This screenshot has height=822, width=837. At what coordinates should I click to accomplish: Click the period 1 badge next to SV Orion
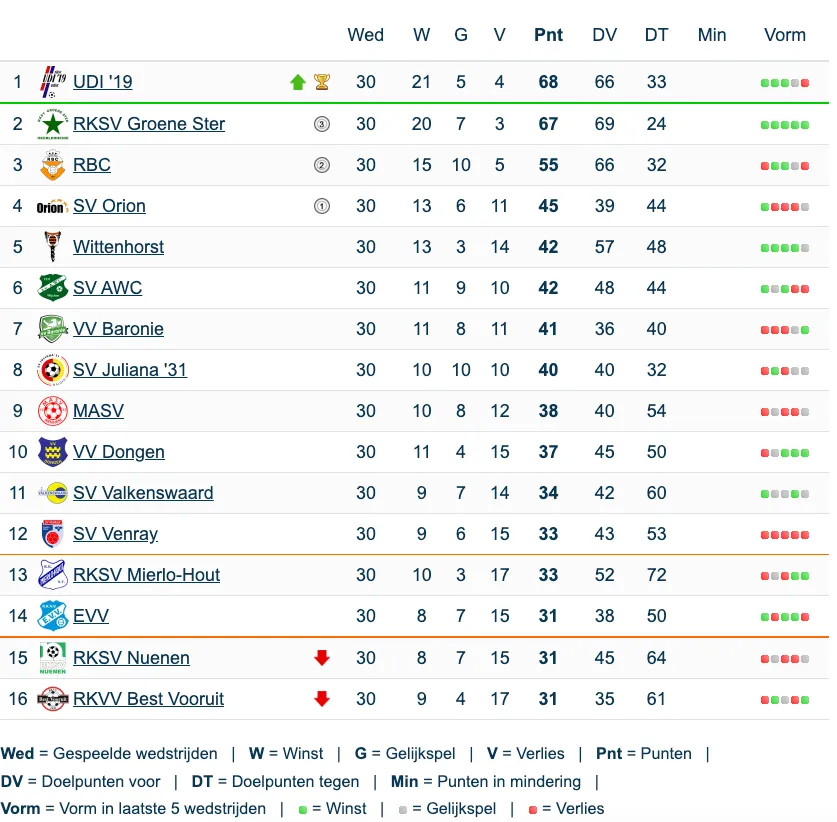(x=321, y=206)
